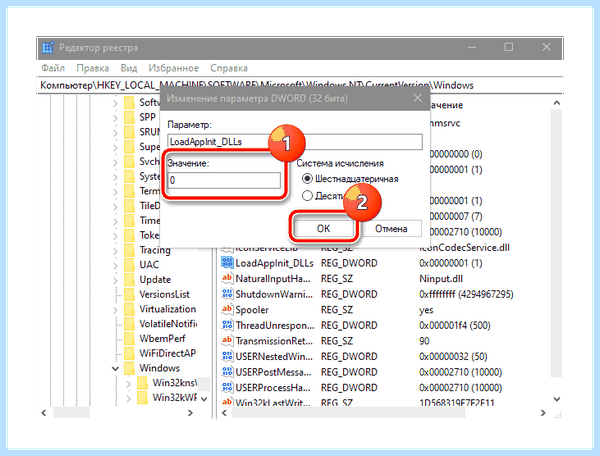This screenshot has height=456, width=600.
Task: Close the DWORD edit dialog
Action: 417,98
